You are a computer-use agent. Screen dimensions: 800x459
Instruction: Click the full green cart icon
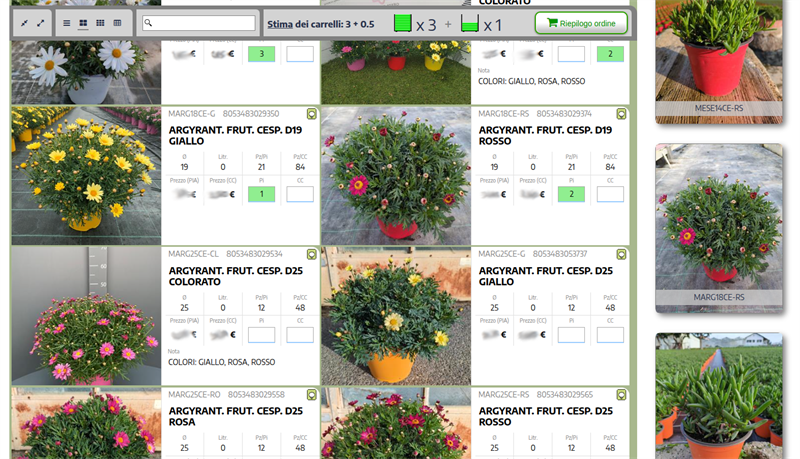pyautogui.click(x=403, y=23)
